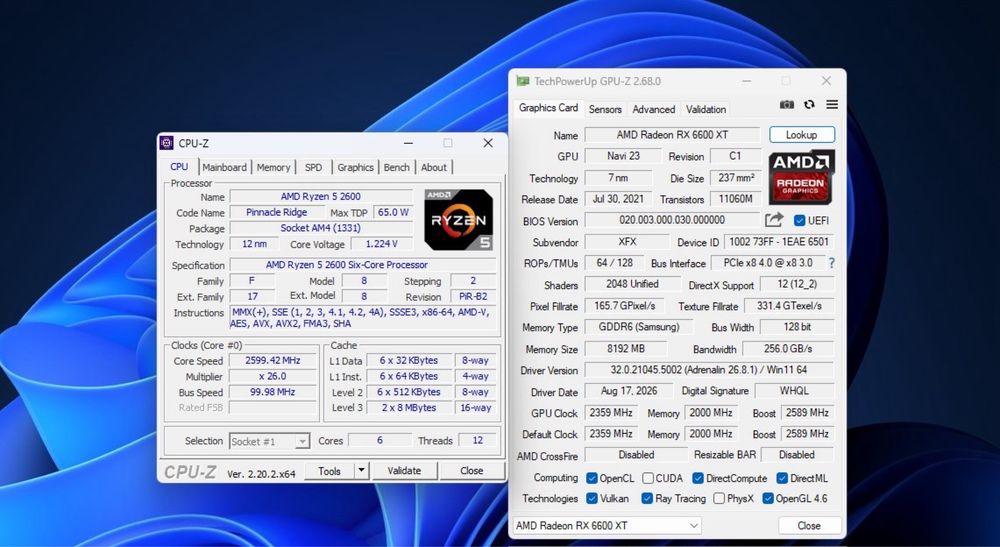The width and height of the screenshot is (1000, 547).
Task: Toggle the DirectML checkbox
Action: pyautogui.click(x=782, y=478)
